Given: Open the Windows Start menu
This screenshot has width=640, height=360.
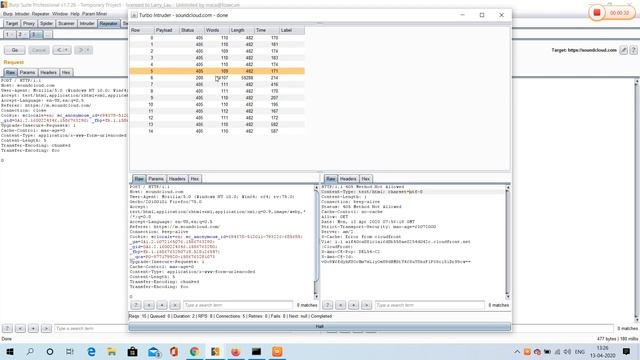Looking at the screenshot, I should click(x=9, y=351).
